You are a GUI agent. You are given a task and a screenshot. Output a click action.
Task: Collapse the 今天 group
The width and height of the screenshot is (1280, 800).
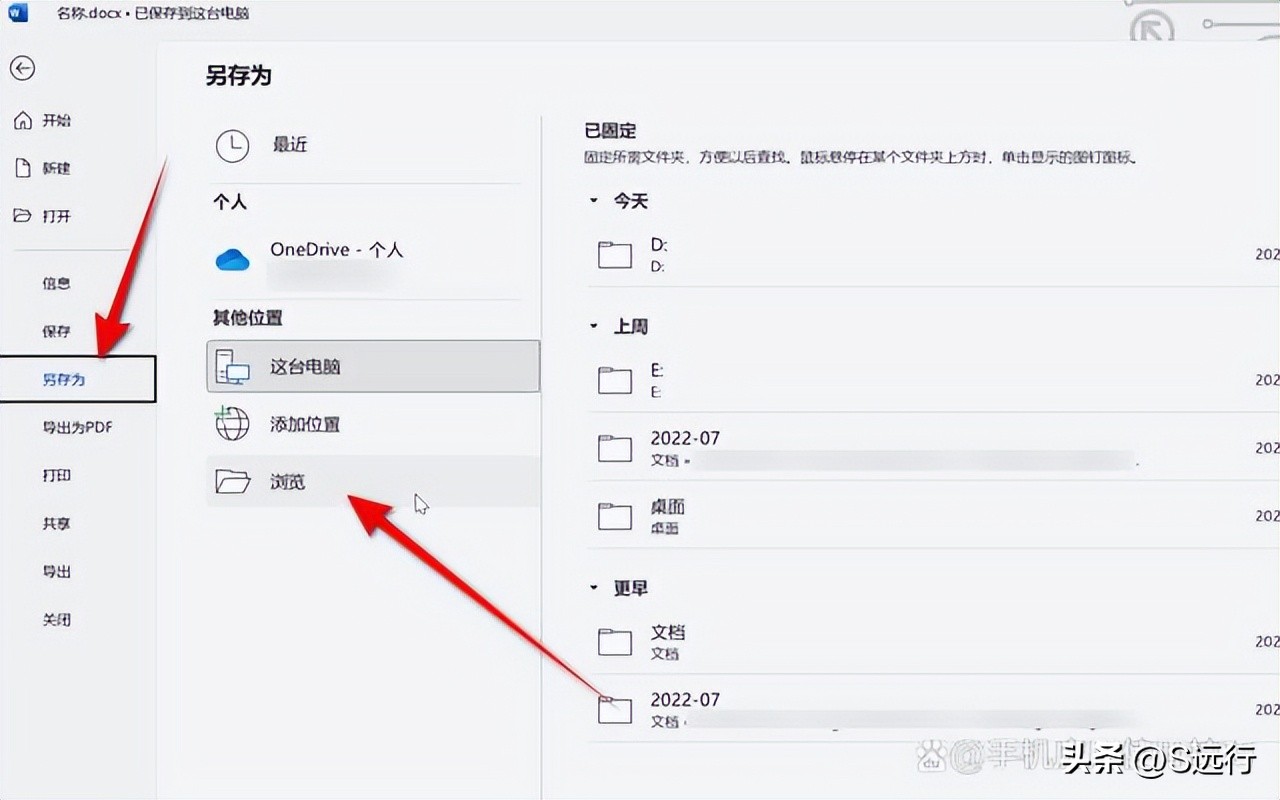[x=594, y=201]
